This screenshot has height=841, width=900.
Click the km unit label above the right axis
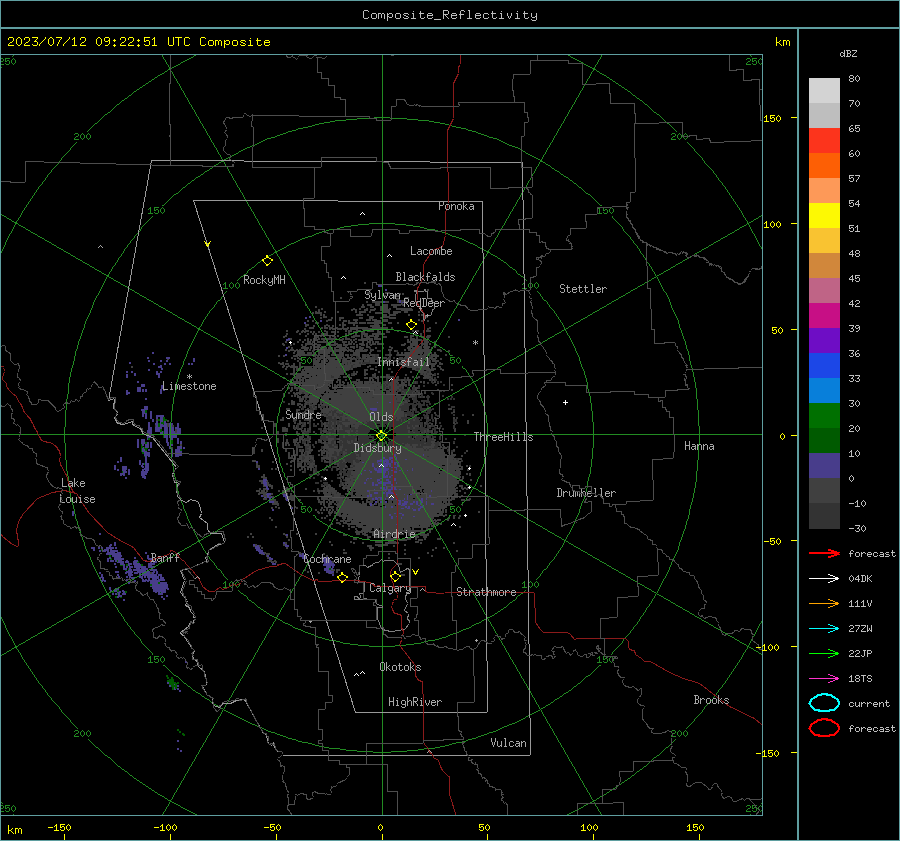pyautogui.click(x=782, y=42)
